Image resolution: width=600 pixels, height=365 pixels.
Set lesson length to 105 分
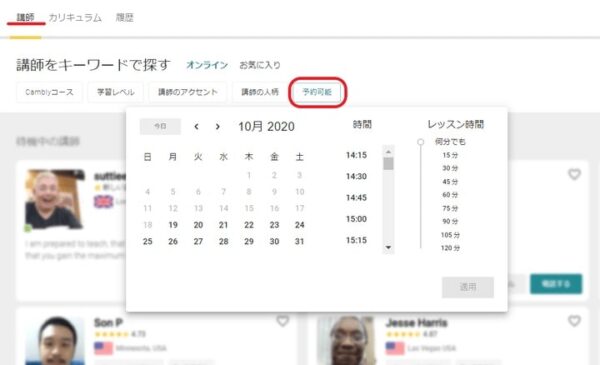[x=450, y=235]
